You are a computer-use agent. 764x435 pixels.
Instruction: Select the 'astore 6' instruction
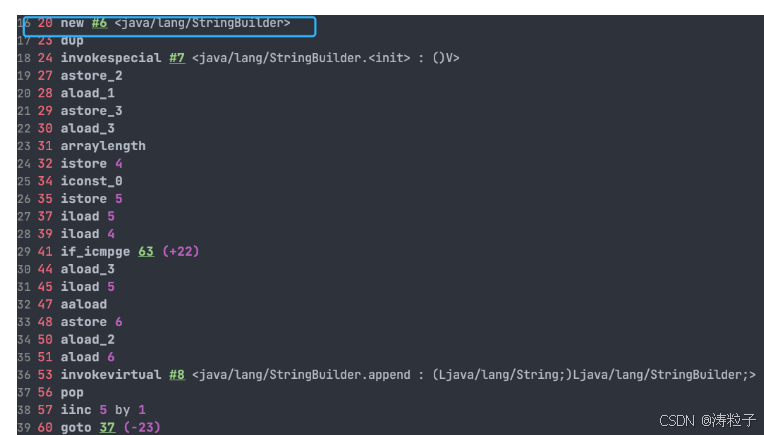(91, 322)
